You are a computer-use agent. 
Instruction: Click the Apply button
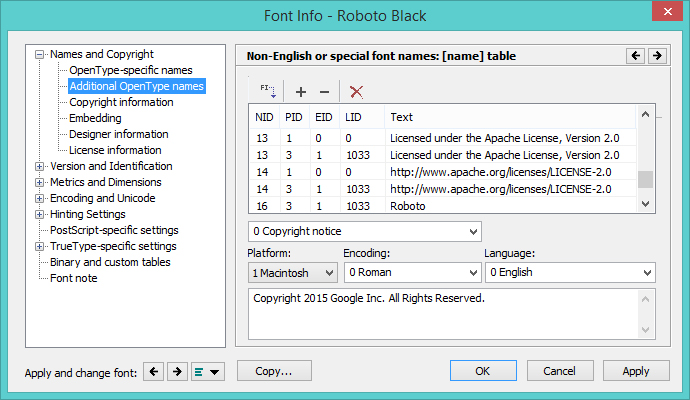pyautogui.click(x=635, y=371)
